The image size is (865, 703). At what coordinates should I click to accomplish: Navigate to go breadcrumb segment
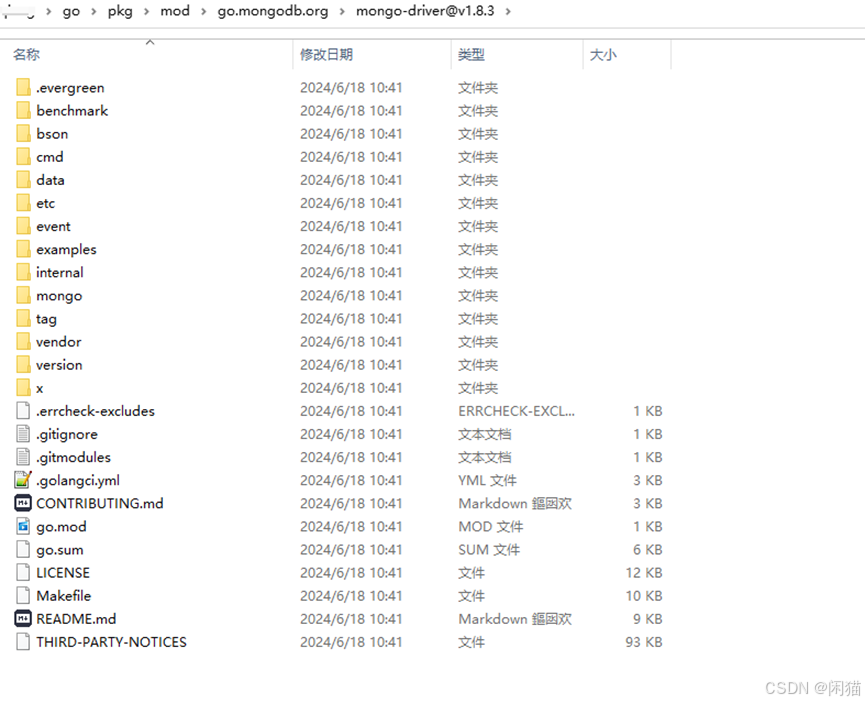point(71,12)
